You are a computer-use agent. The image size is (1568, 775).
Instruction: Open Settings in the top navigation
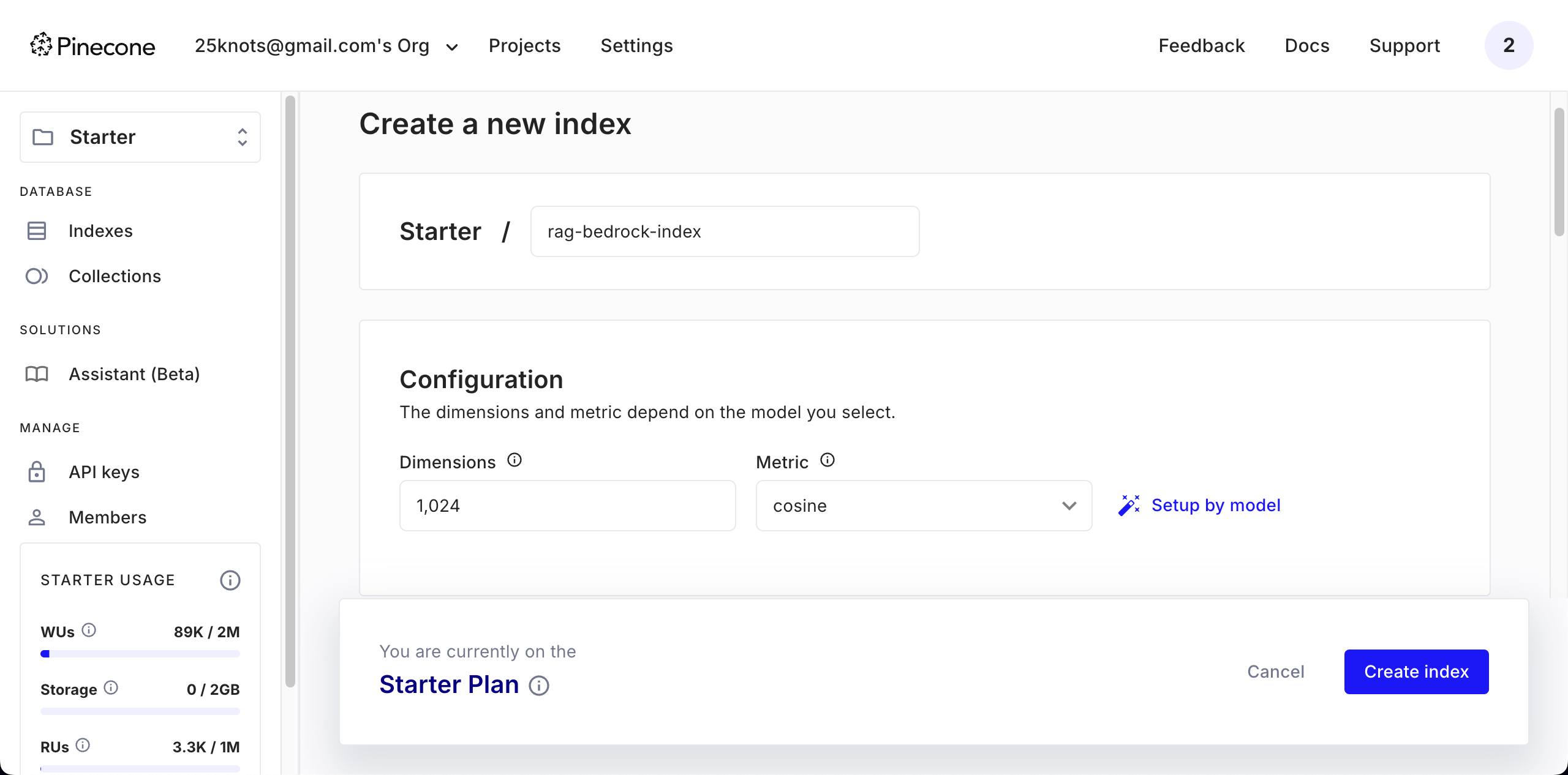(637, 45)
